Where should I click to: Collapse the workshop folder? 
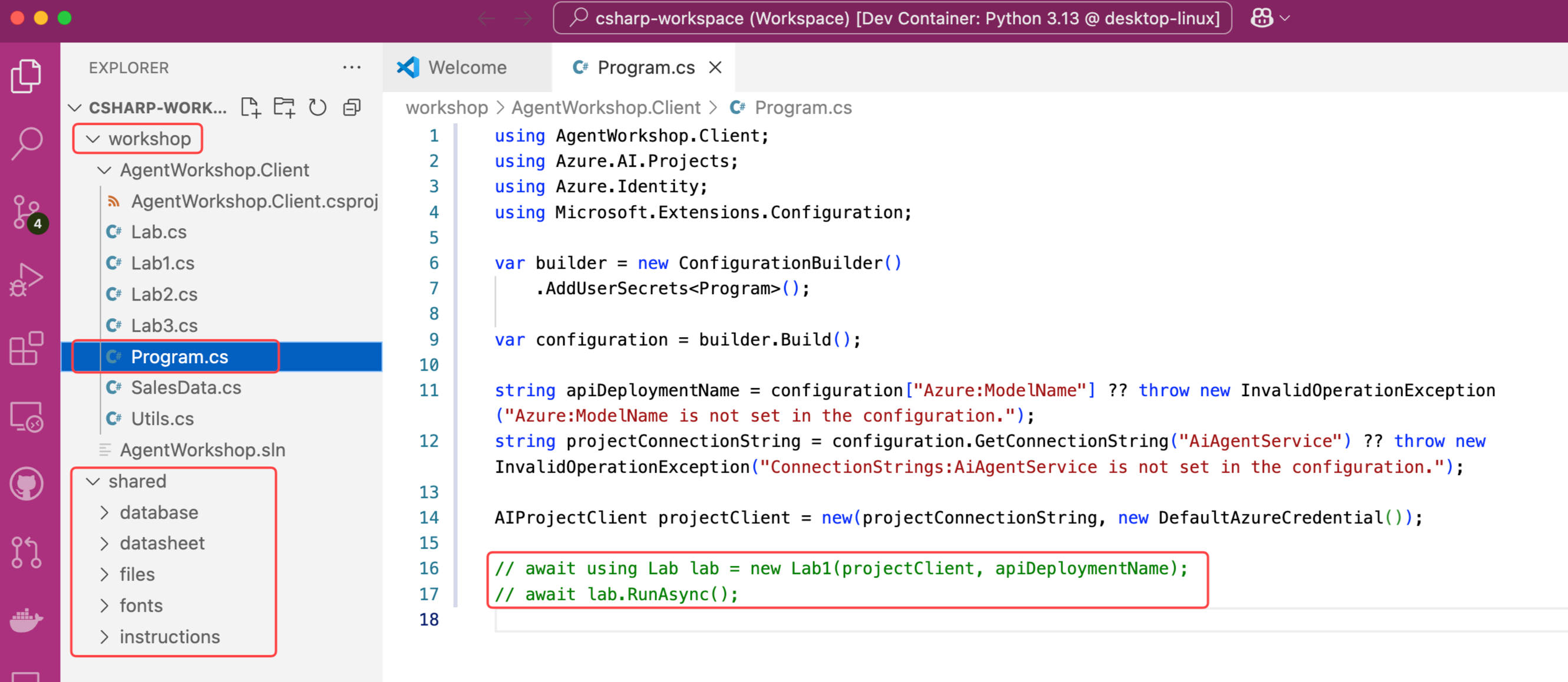click(x=149, y=139)
